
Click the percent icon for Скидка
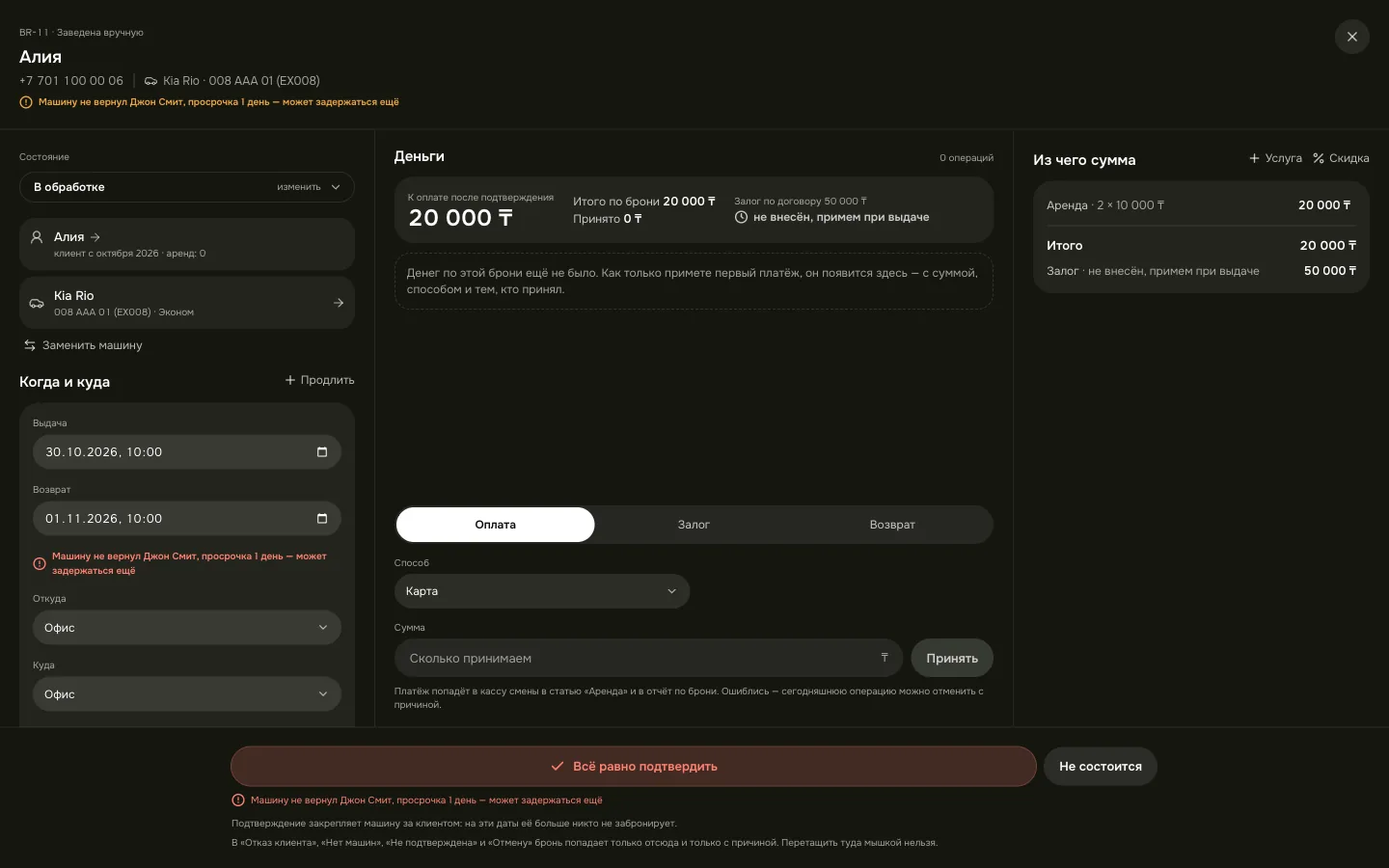click(1319, 158)
